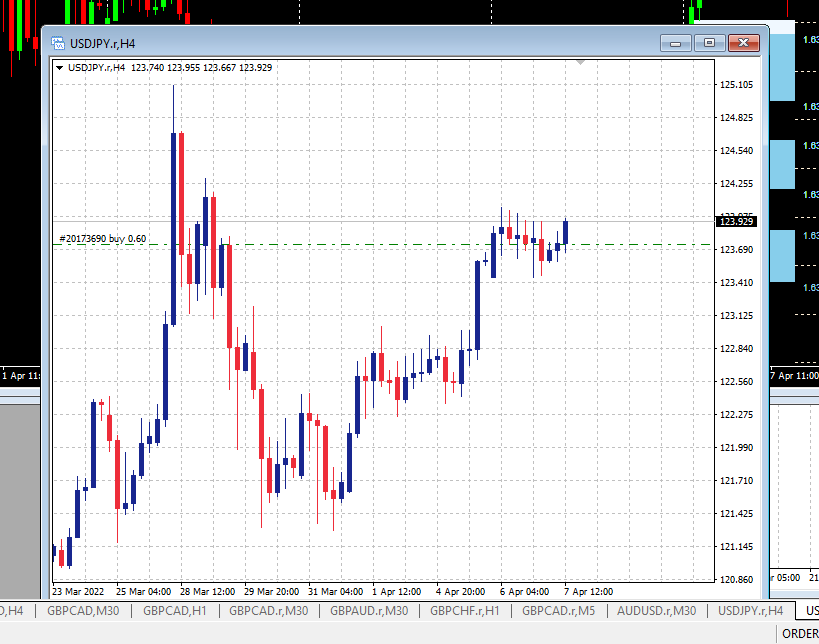The height and width of the screenshot is (644, 819).
Task: Click the USDJPY.r,H4 chart window icon
Action: point(57,43)
